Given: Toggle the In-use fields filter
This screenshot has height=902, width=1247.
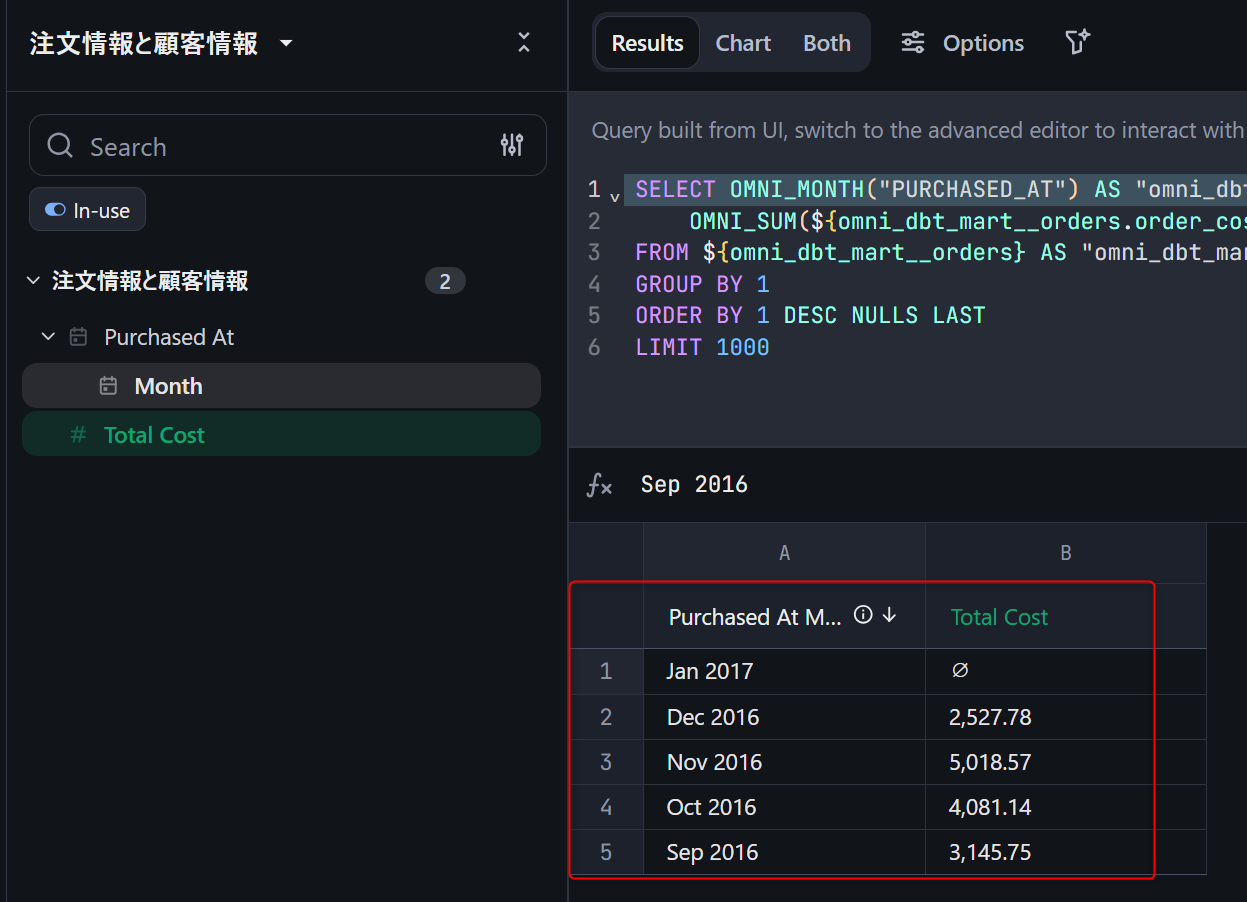Looking at the screenshot, I should 87,210.
